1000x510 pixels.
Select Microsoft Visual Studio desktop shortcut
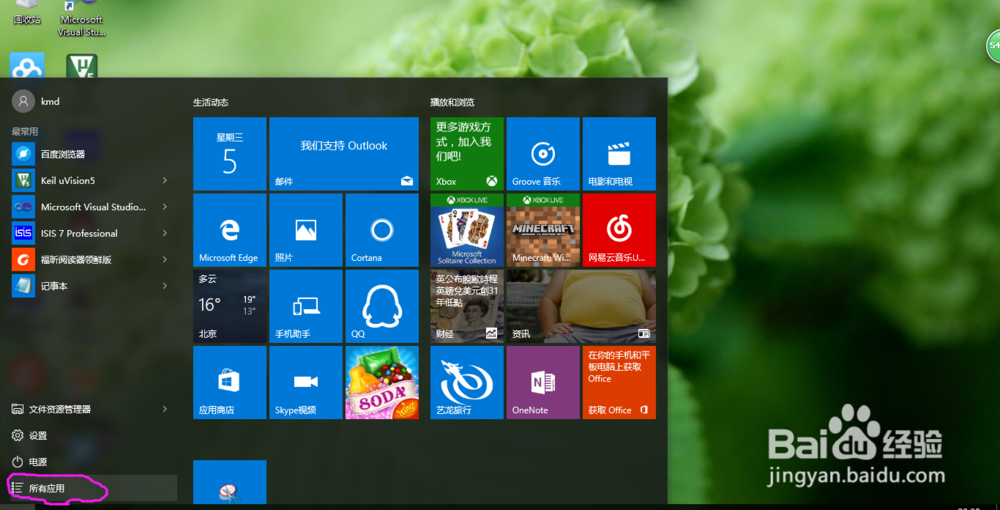coord(82,18)
